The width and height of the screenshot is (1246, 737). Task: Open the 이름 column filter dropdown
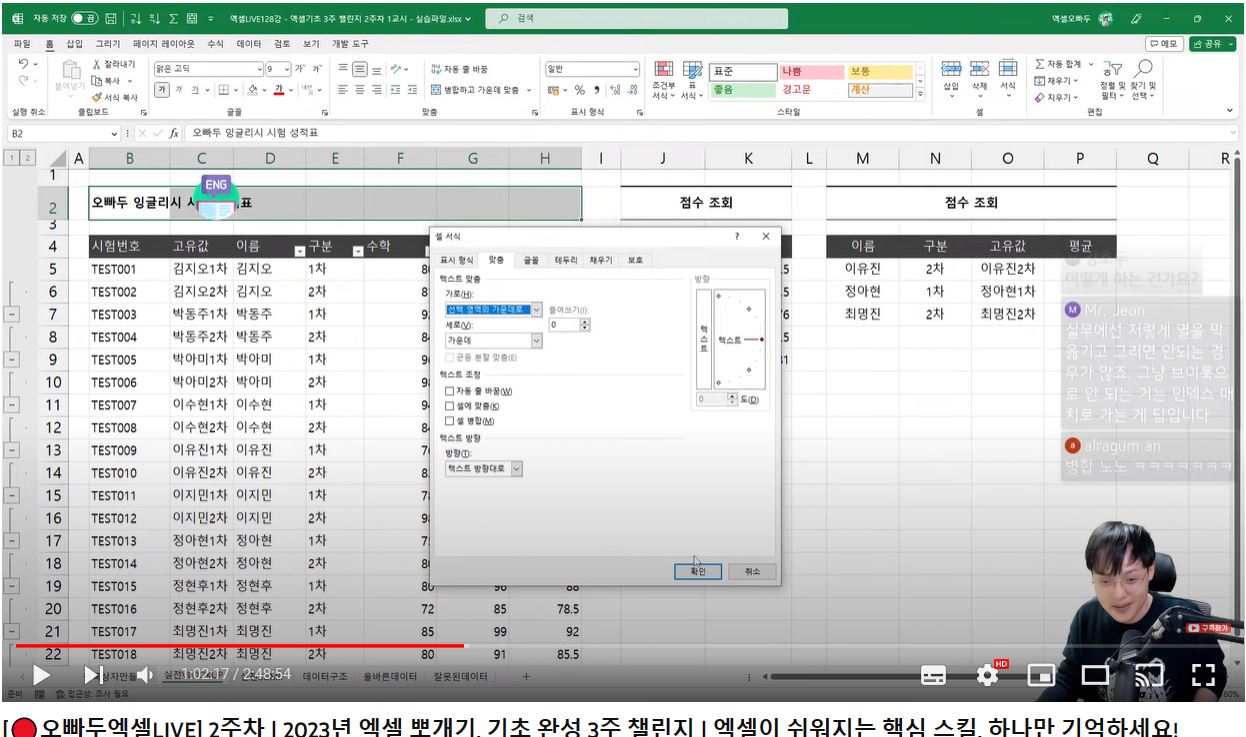pos(300,250)
